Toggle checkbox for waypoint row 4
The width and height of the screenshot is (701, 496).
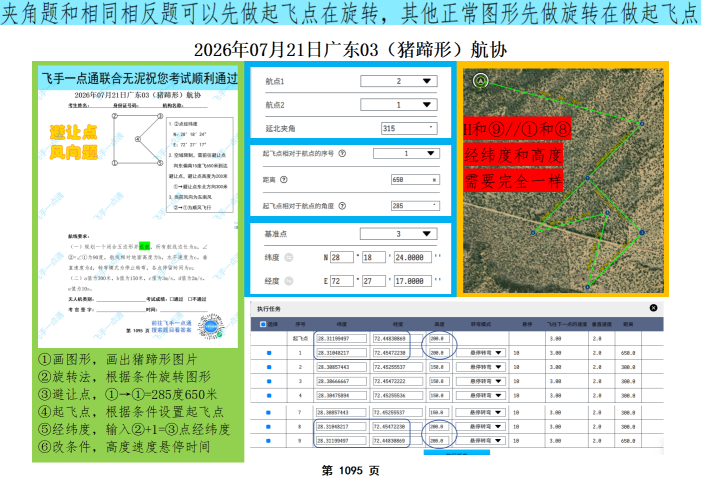[x=269, y=396]
